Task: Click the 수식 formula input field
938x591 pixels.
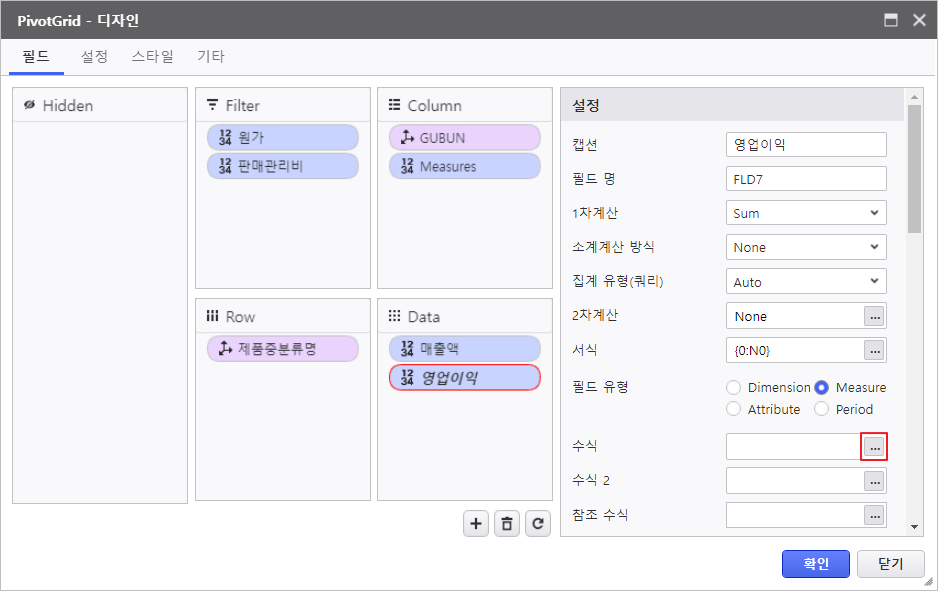Action: click(x=793, y=447)
